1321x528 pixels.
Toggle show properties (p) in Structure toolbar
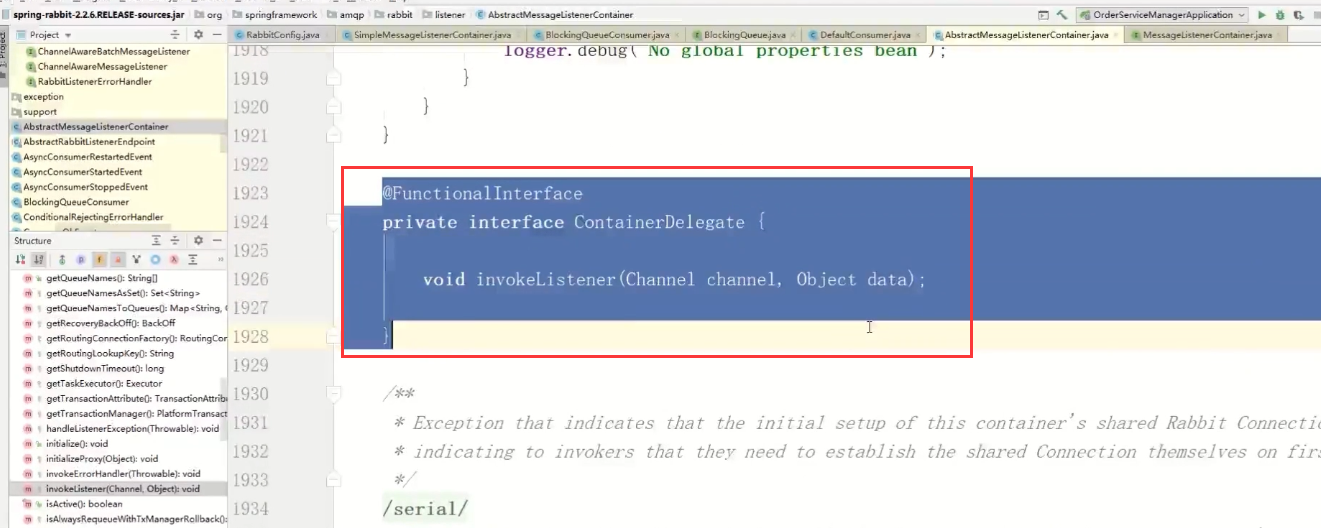tap(82, 260)
